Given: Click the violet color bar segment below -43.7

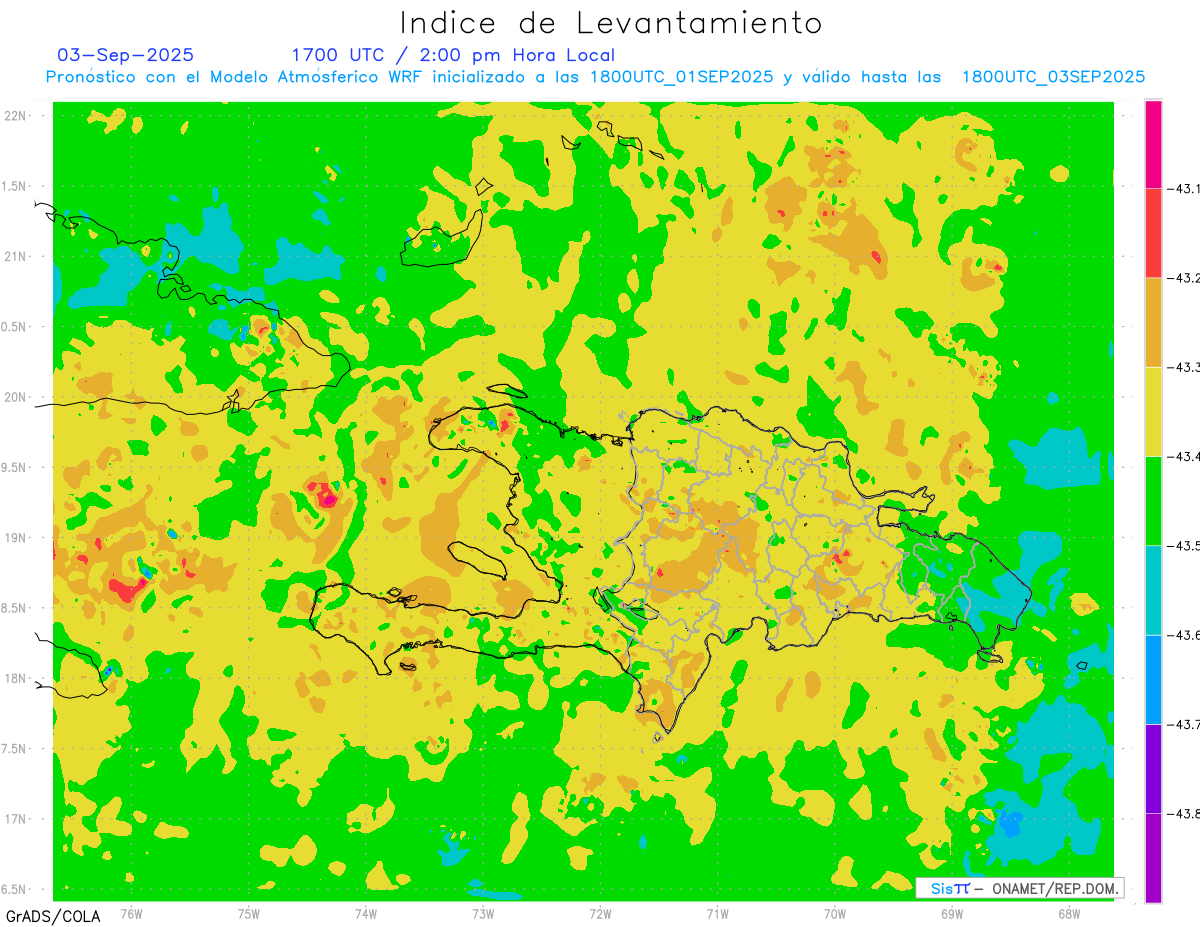Looking at the screenshot, I should [1153, 768].
